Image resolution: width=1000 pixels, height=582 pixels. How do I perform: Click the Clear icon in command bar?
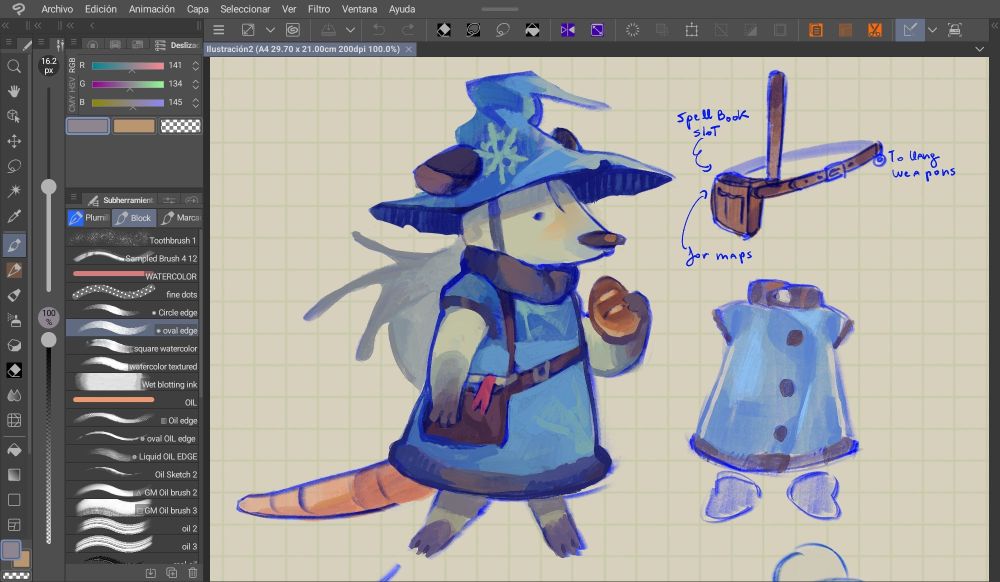click(444, 30)
